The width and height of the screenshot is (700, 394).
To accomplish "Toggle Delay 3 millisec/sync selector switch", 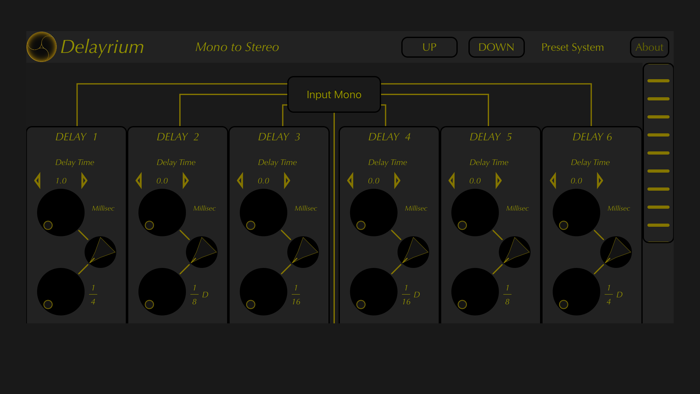I will click(x=303, y=252).
